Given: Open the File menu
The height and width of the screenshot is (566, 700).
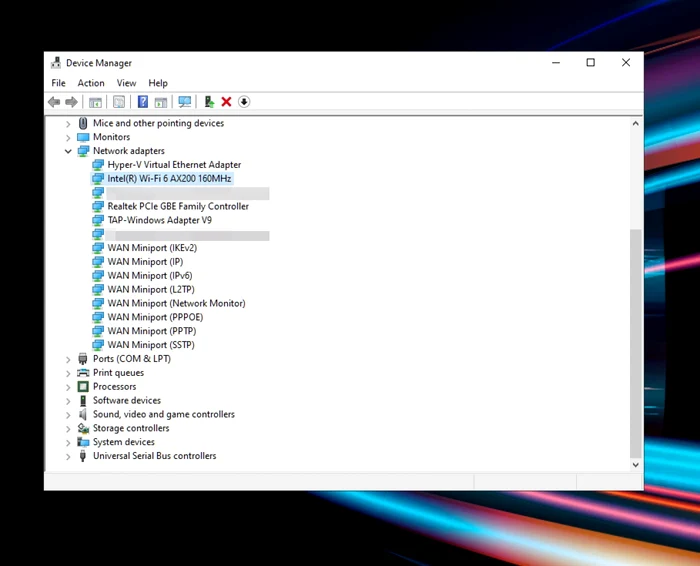Looking at the screenshot, I should (x=58, y=83).
